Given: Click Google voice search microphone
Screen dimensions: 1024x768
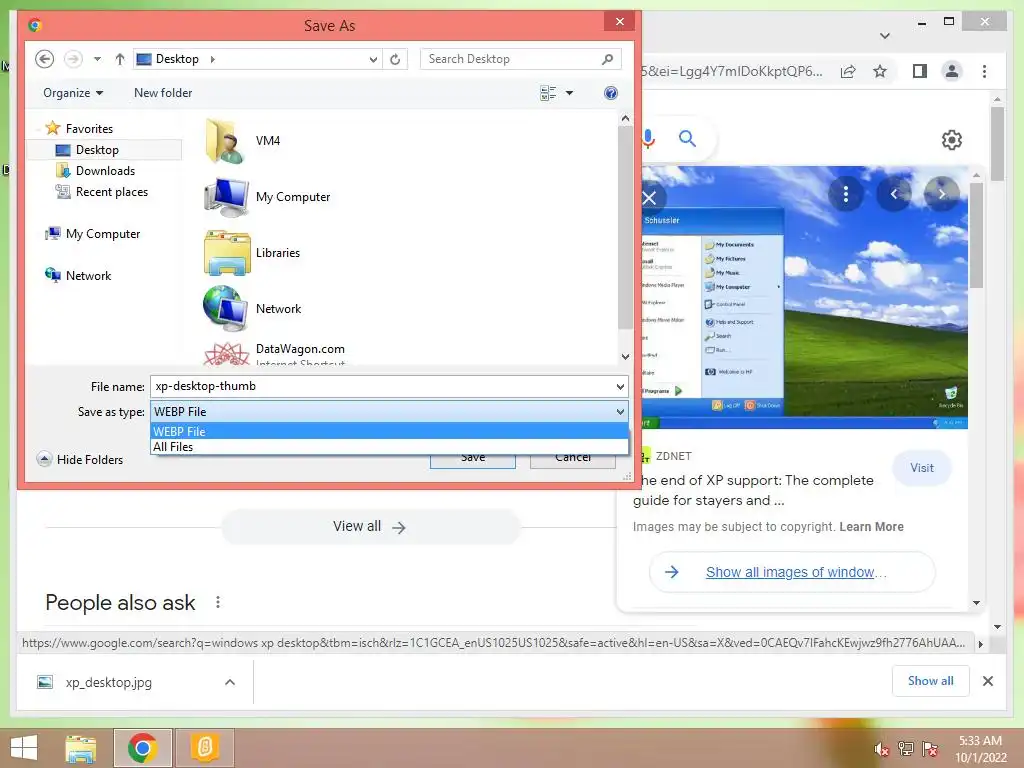Looking at the screenshot, I should [648, 138].
